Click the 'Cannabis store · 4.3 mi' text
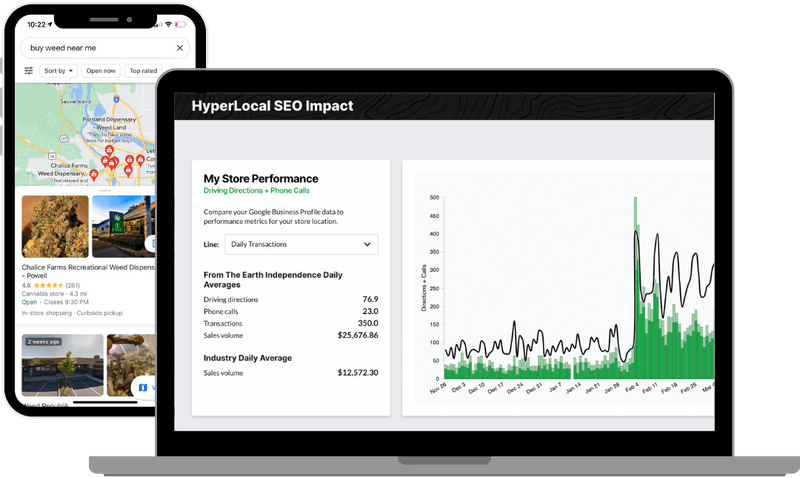The height and width of the screenshot is (478, 800). [54, 294]
